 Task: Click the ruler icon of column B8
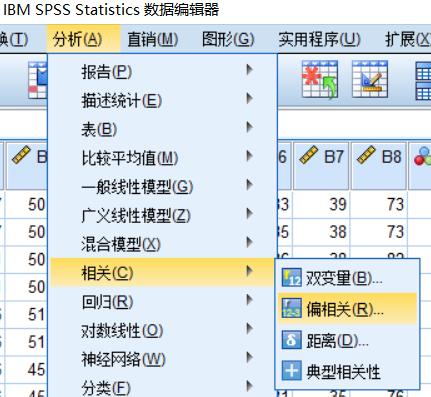[366, 155]
